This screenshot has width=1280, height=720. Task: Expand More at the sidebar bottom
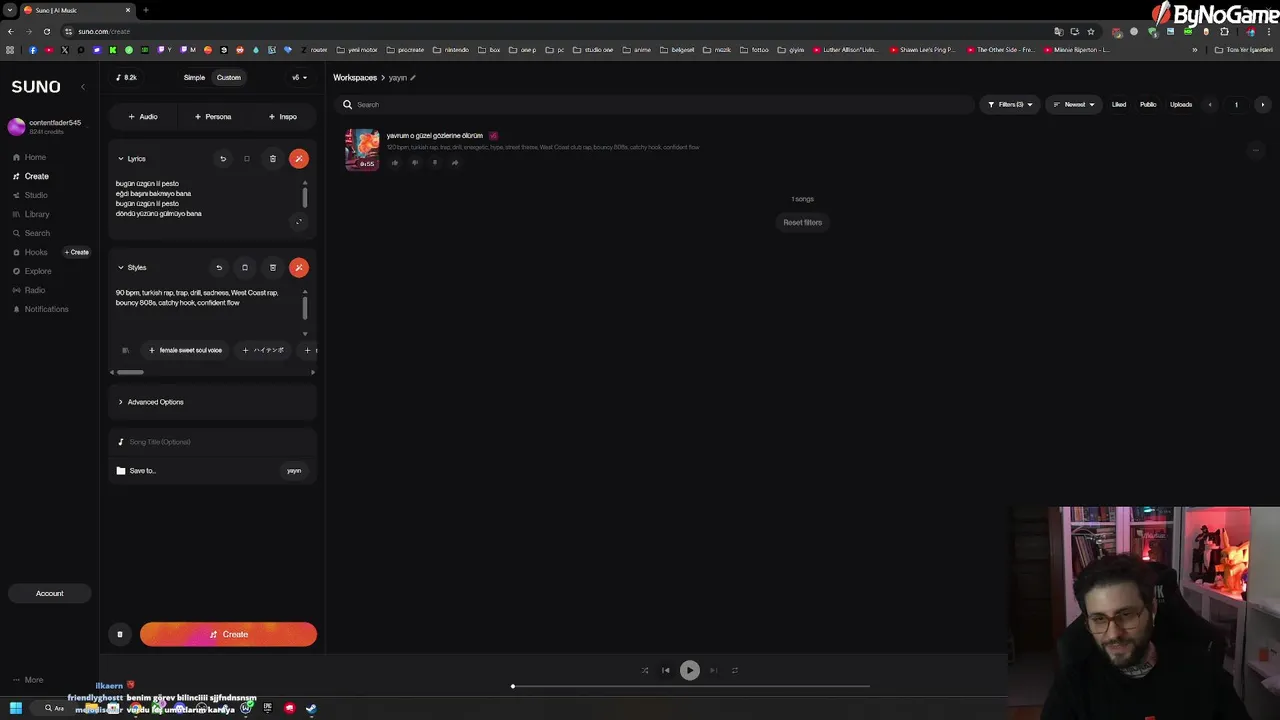pyautogui.click(x=26, y=680)
